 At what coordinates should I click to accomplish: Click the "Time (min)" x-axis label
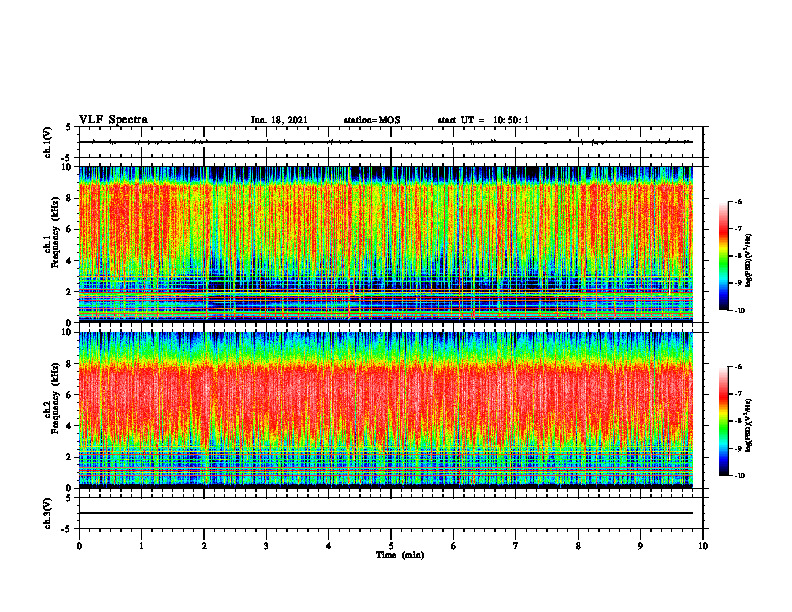(400, 555)
